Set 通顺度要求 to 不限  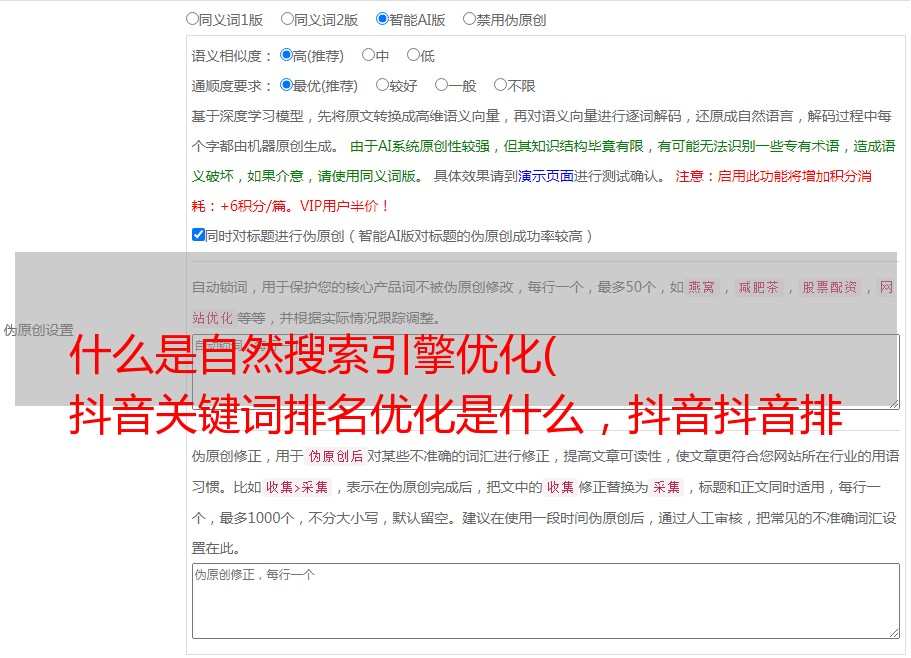click(x=500, y=85)
